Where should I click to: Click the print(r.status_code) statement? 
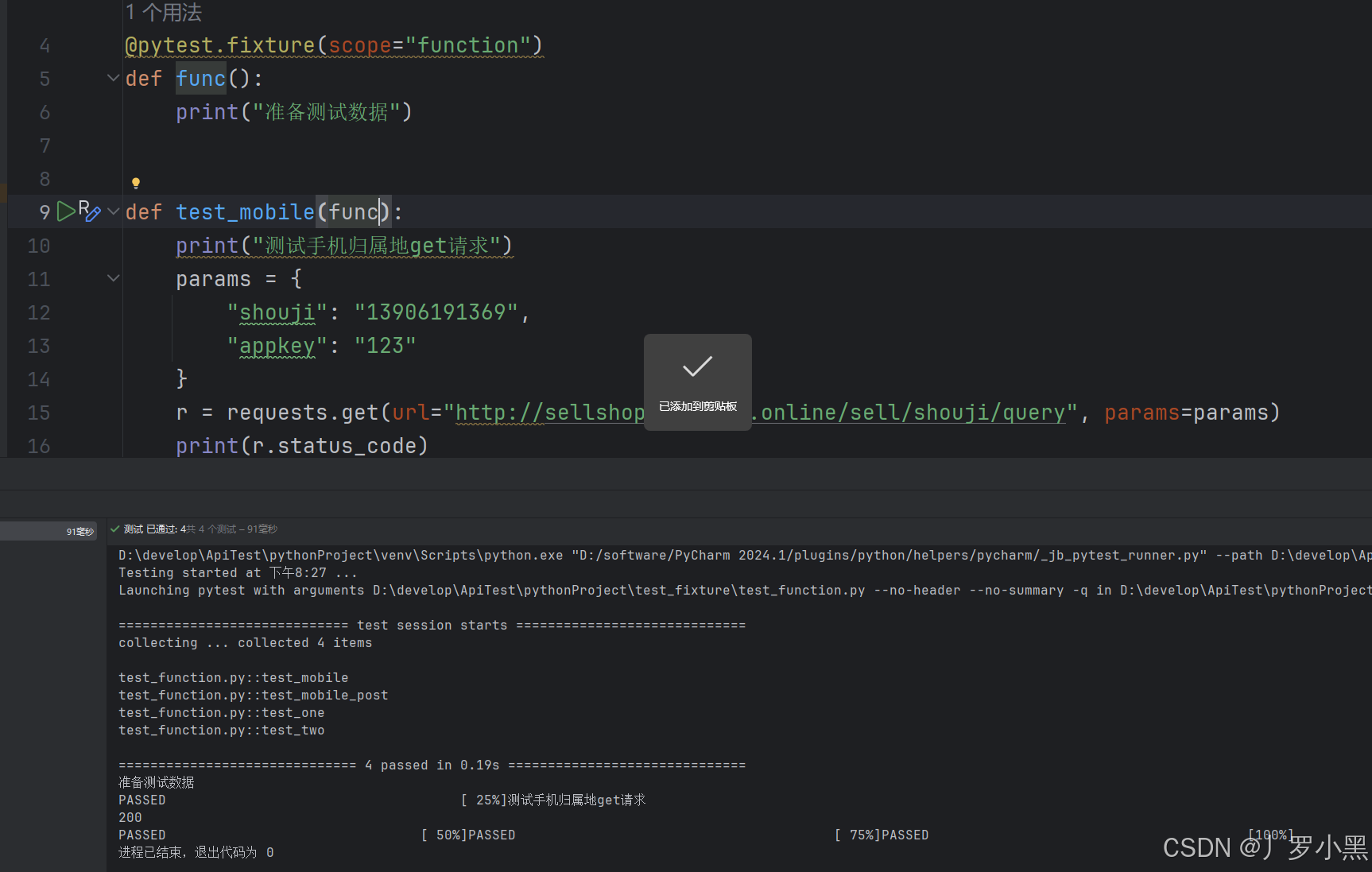302,446
